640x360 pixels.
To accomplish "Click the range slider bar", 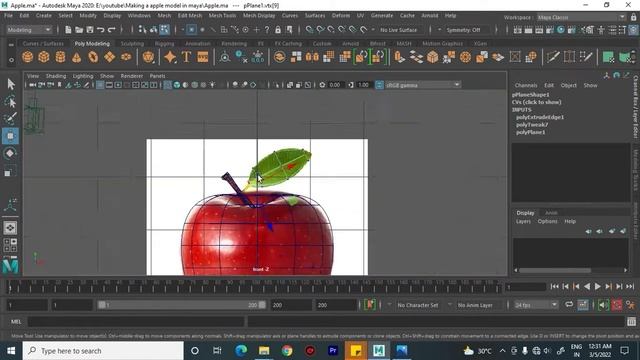I will tap(182, 305).
